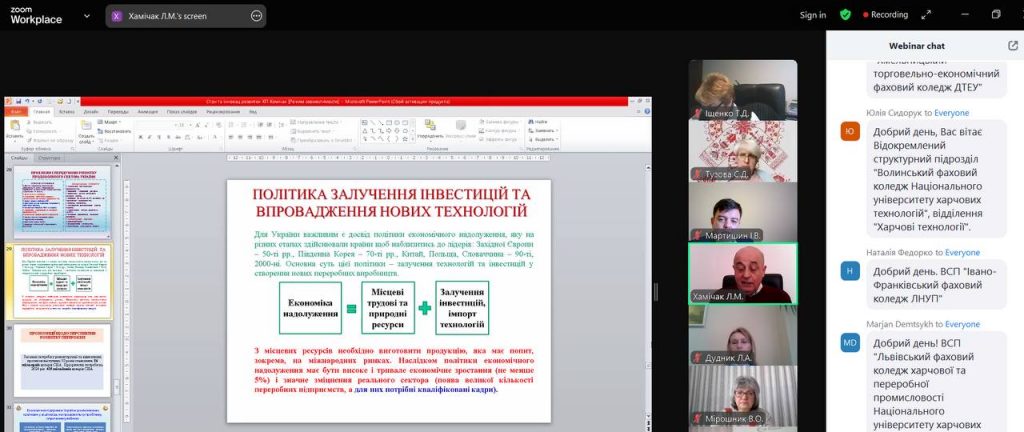Click the Sign in link

tap(813, 15)
